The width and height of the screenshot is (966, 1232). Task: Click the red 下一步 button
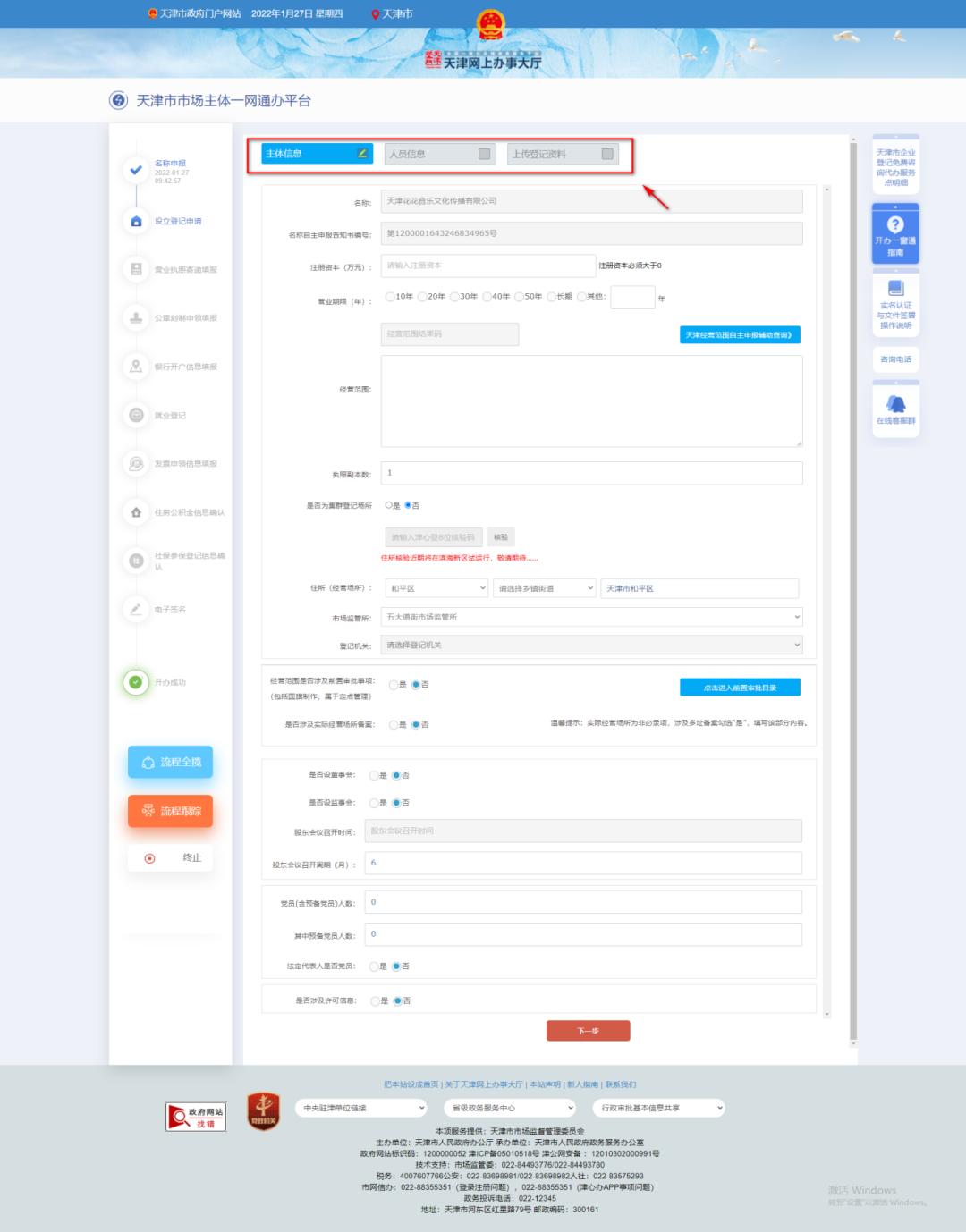tap(589, 1031)
